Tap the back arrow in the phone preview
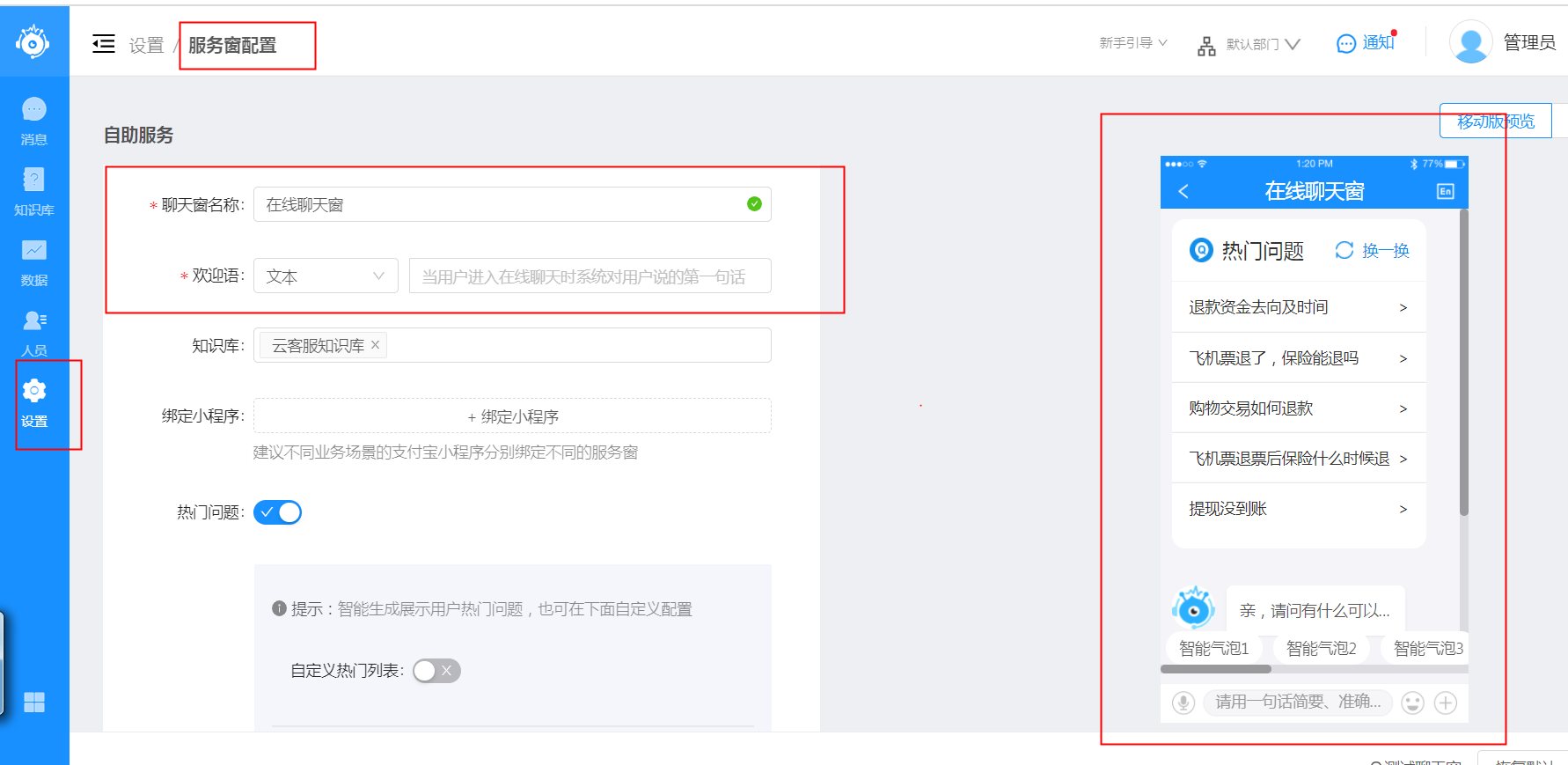1568x765 pixels. (x=1183, y=191)
